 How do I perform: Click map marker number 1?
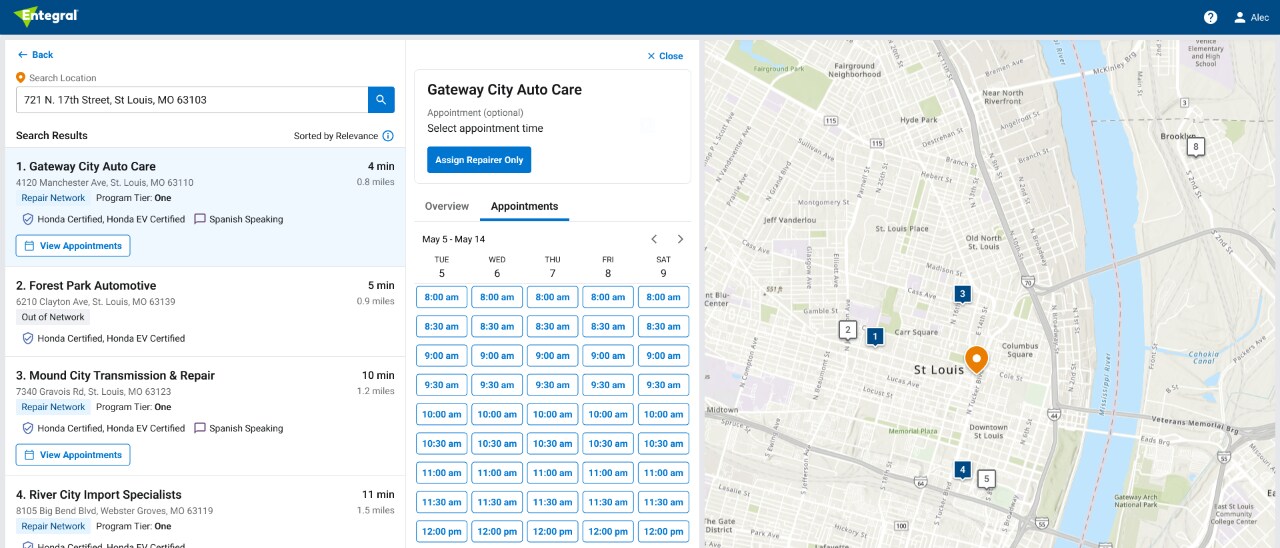[x=875, y=337]
